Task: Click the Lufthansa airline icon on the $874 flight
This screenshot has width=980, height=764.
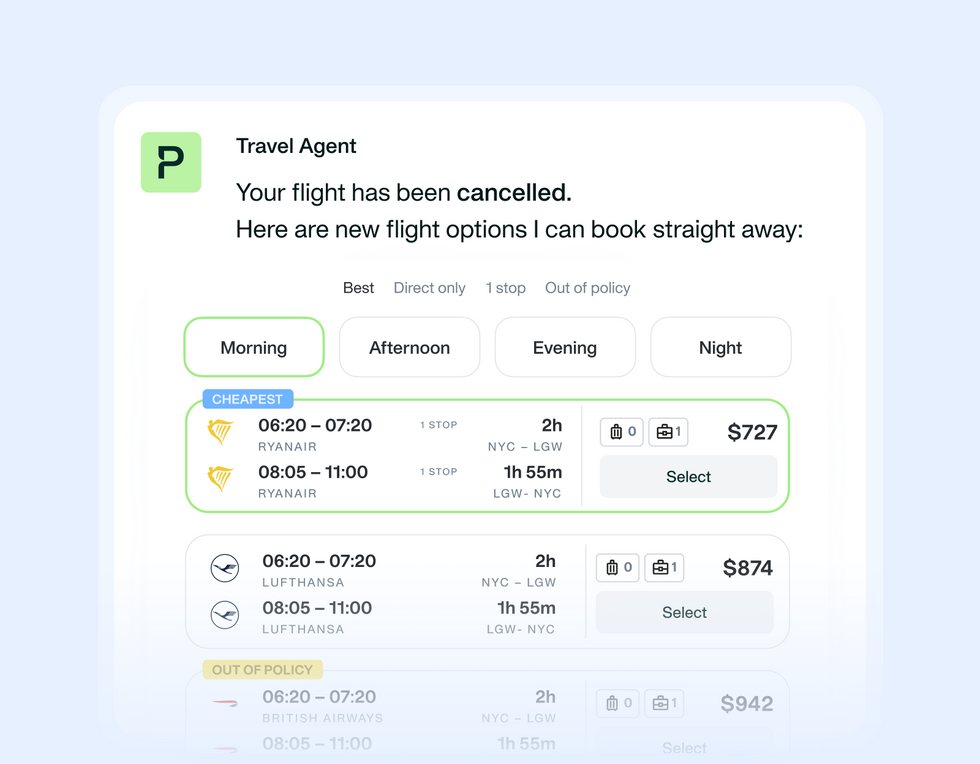Action: pos(225,568)
